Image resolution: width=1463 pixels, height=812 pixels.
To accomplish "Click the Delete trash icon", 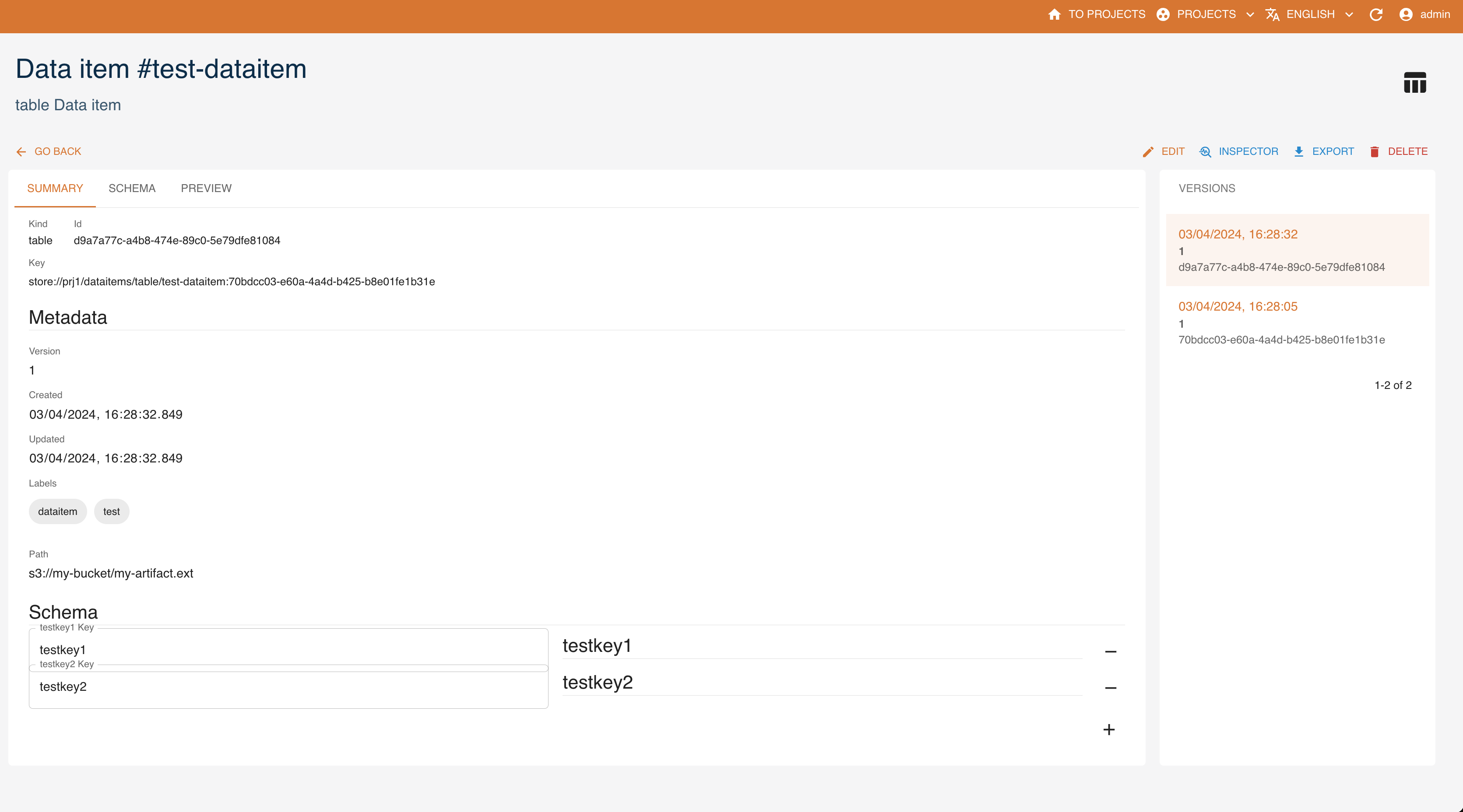I will click(x=1375, y=151).
